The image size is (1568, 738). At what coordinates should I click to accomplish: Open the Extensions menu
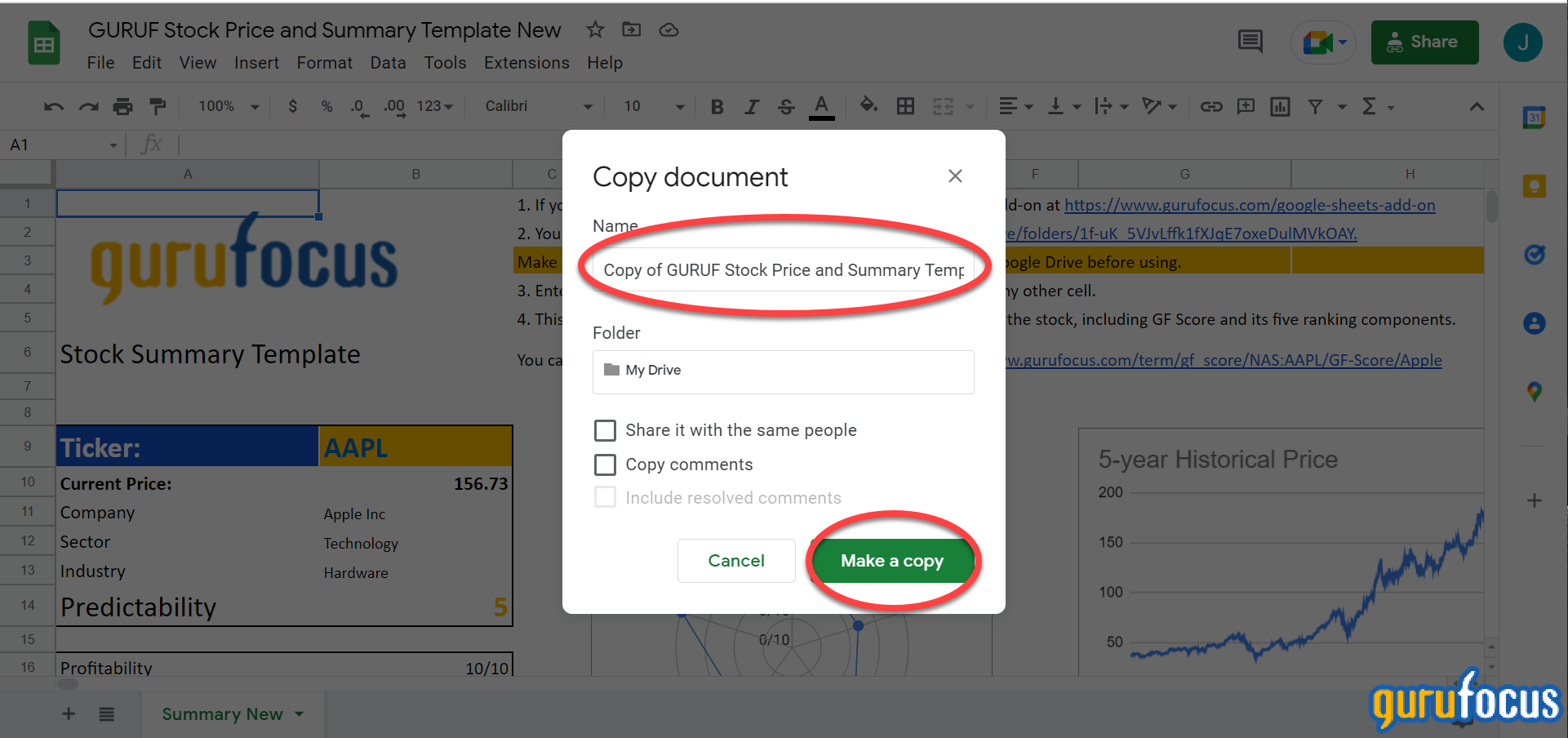[x=526, y=63]
